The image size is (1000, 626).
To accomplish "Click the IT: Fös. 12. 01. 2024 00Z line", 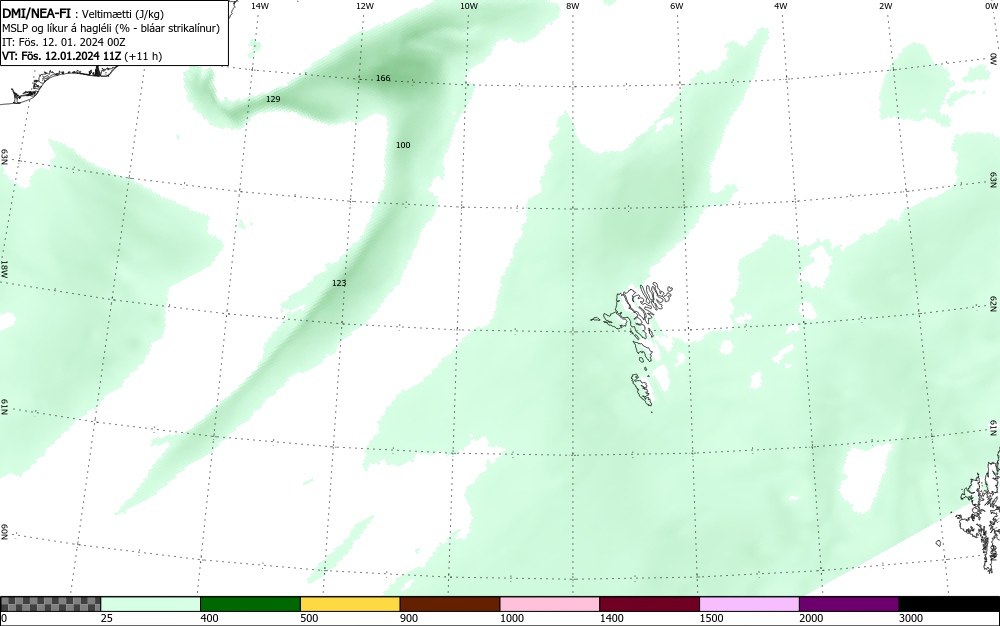I will [x=64, y=42].
